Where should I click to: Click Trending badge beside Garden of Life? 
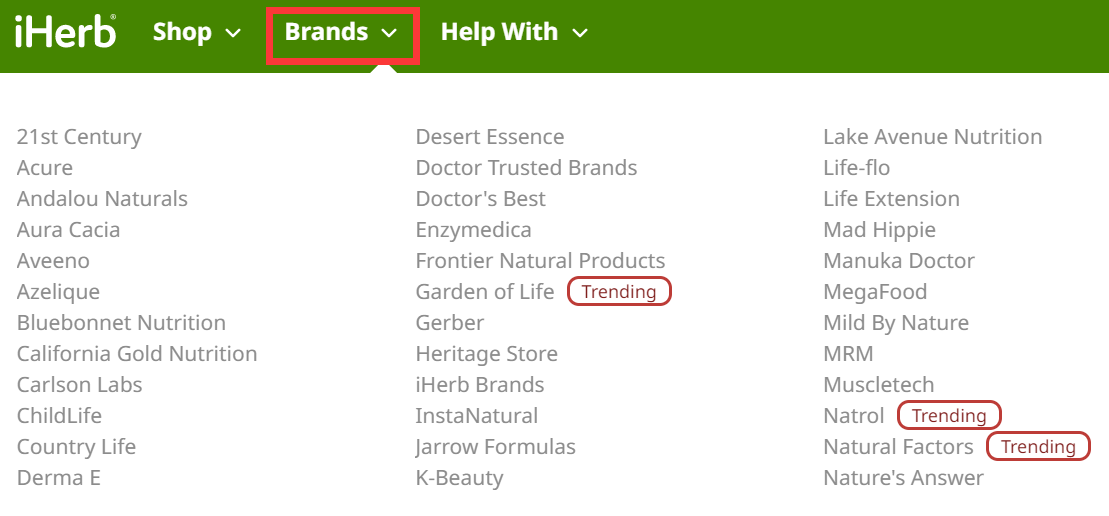pyautogui.click(x=619, y=292)
